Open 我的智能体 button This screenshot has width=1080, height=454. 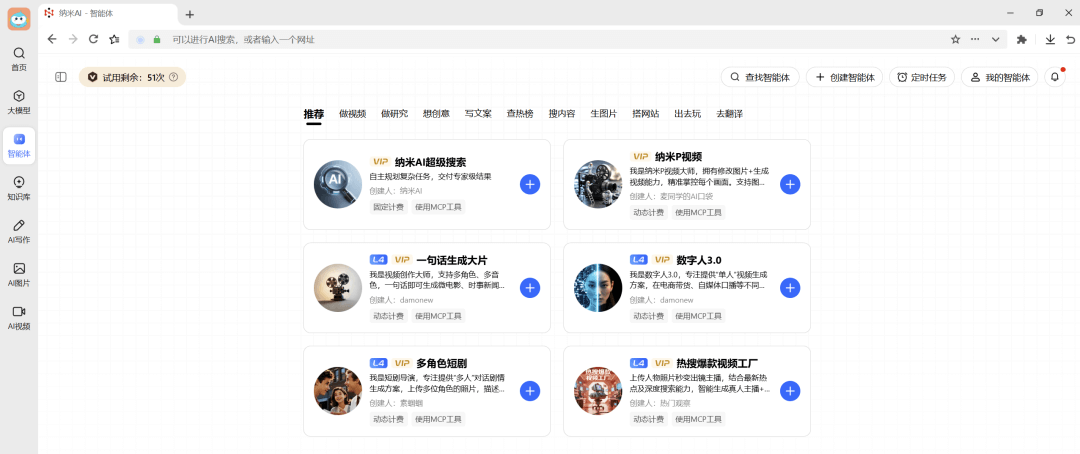1000,77
